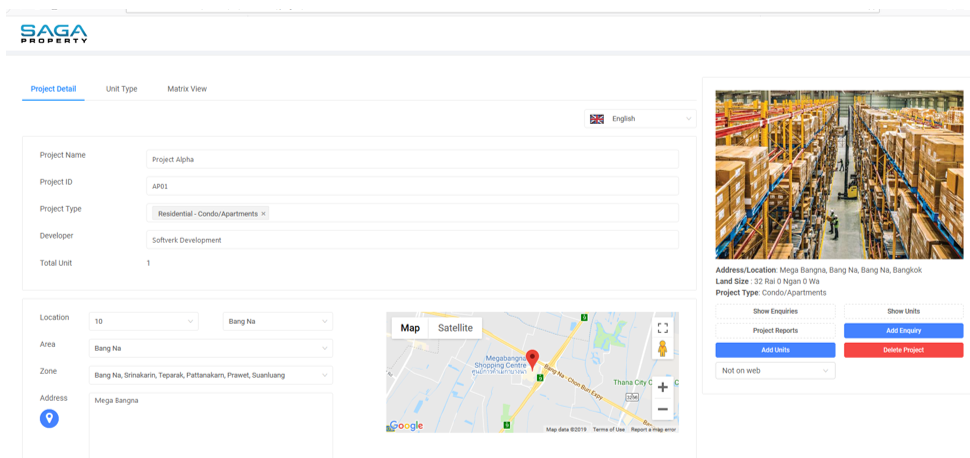Click the warehouse project thumbnail image

point(839,175)
